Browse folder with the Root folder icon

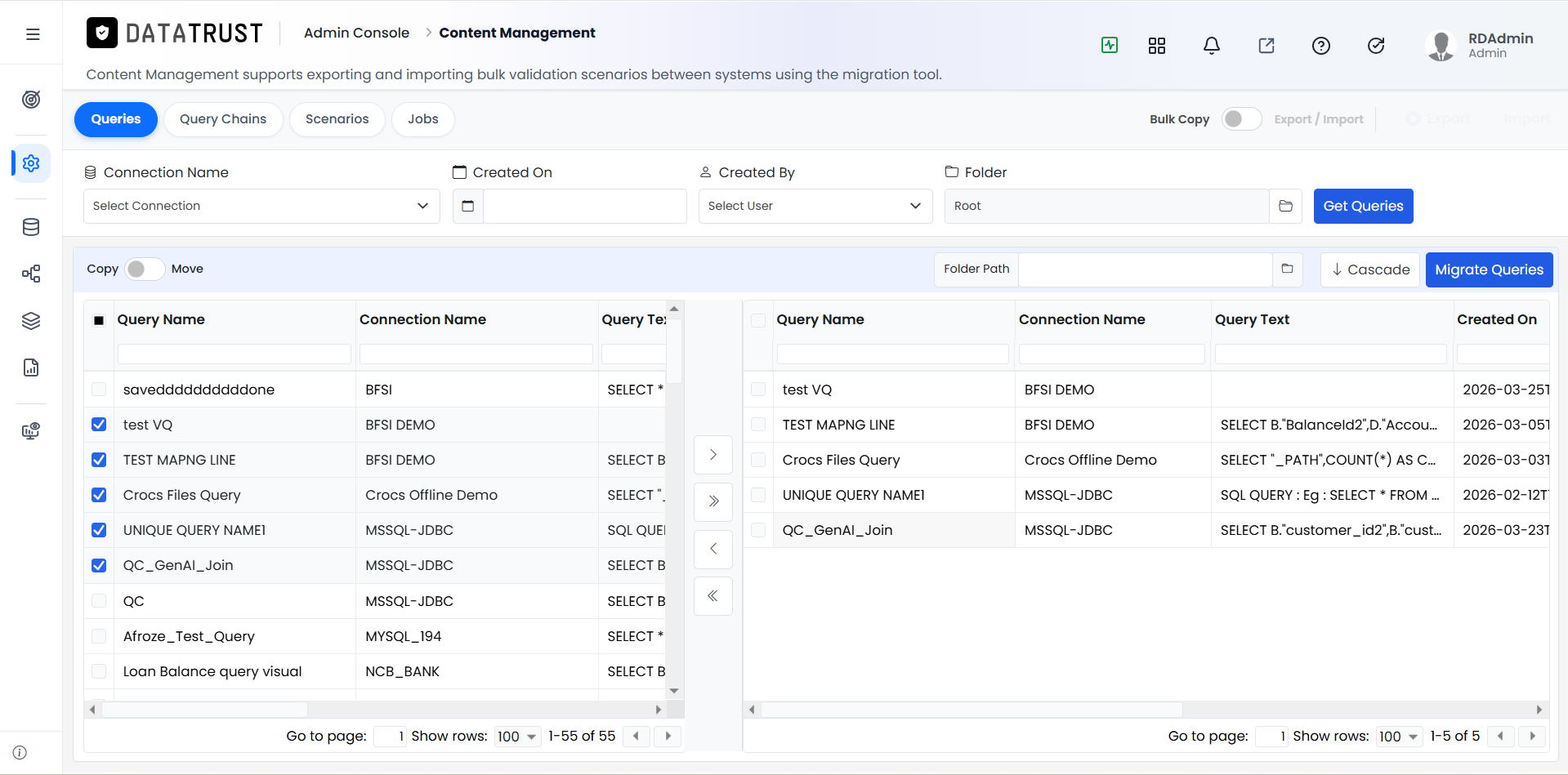(1285, 206)
